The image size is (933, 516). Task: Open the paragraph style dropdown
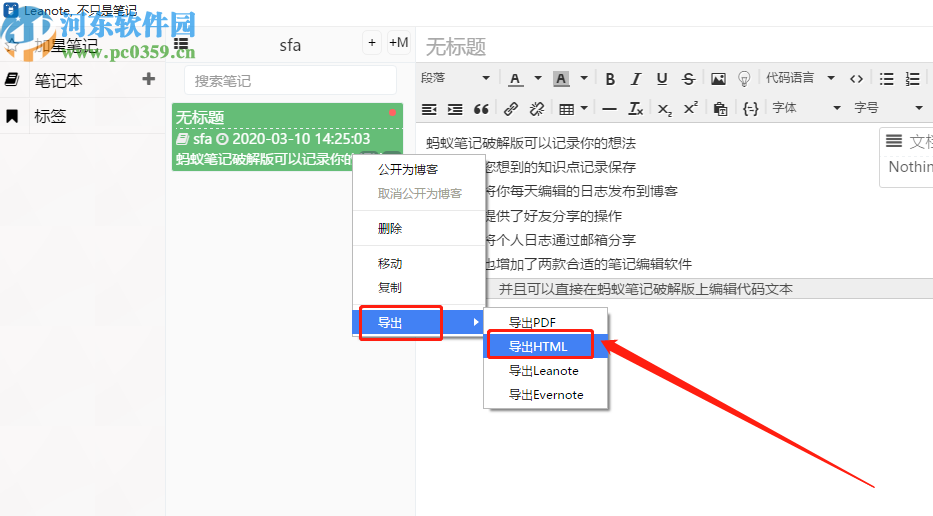455,78
